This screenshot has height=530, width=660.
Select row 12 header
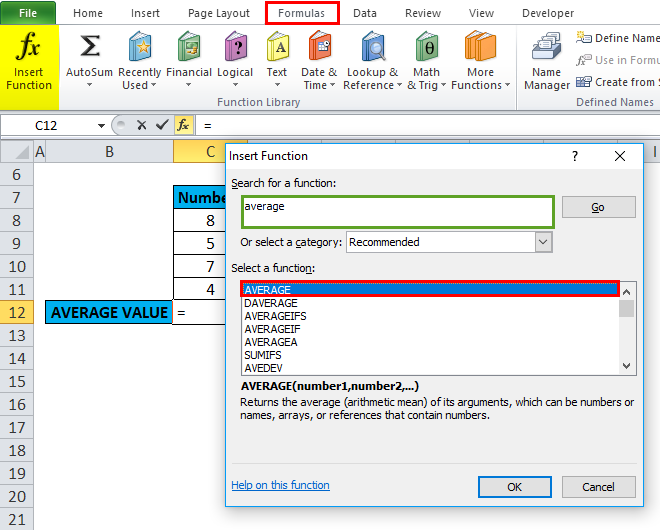[x=17, y=313]
